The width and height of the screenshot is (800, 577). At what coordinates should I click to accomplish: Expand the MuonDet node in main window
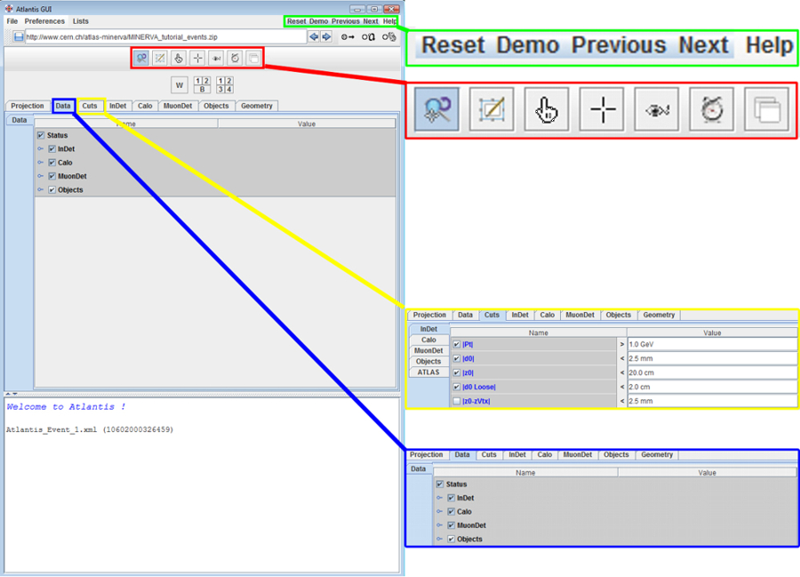tap(41, 176)
